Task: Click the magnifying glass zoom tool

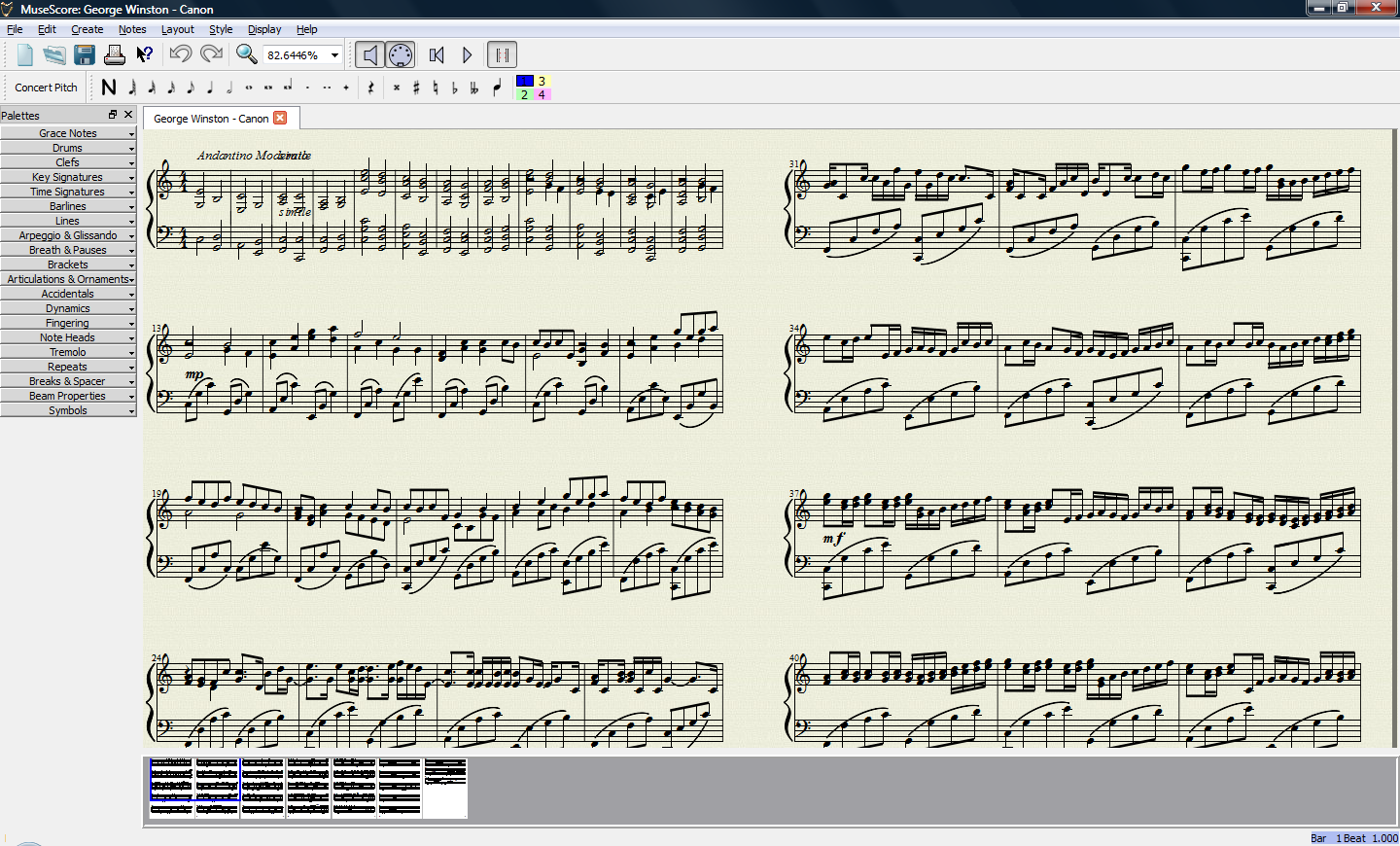Action: tap(247, 54)
